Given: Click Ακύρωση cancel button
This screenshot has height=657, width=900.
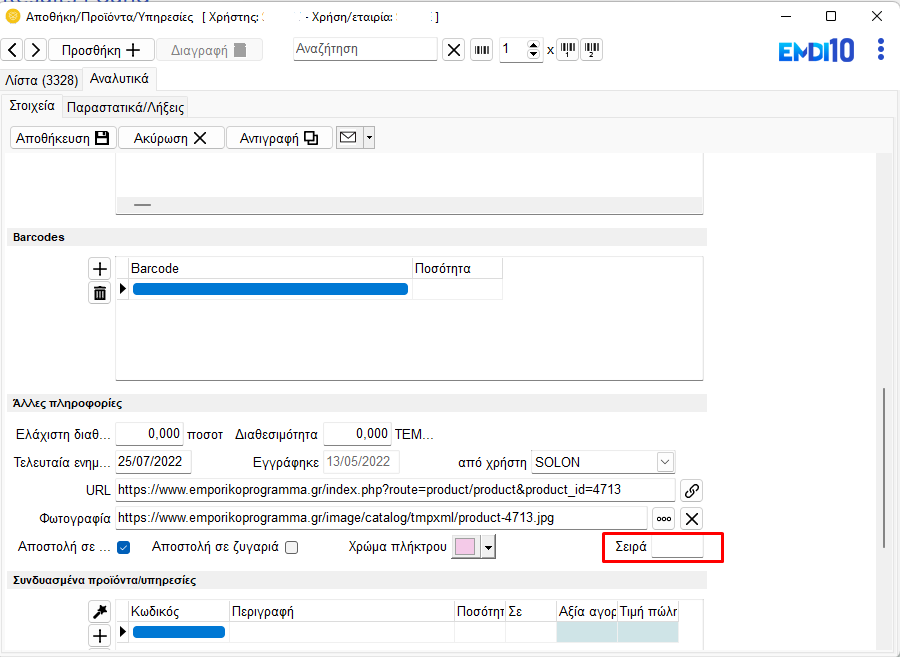Looking at the screenshot, I should tap(171, 138).
